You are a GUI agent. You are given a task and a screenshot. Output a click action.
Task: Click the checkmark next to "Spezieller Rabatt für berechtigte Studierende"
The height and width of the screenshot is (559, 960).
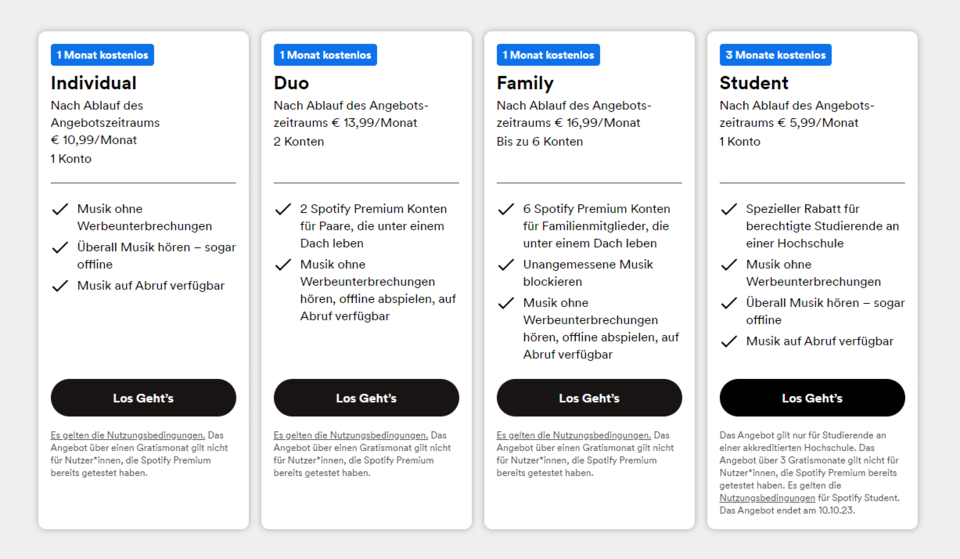pos(729,209)
